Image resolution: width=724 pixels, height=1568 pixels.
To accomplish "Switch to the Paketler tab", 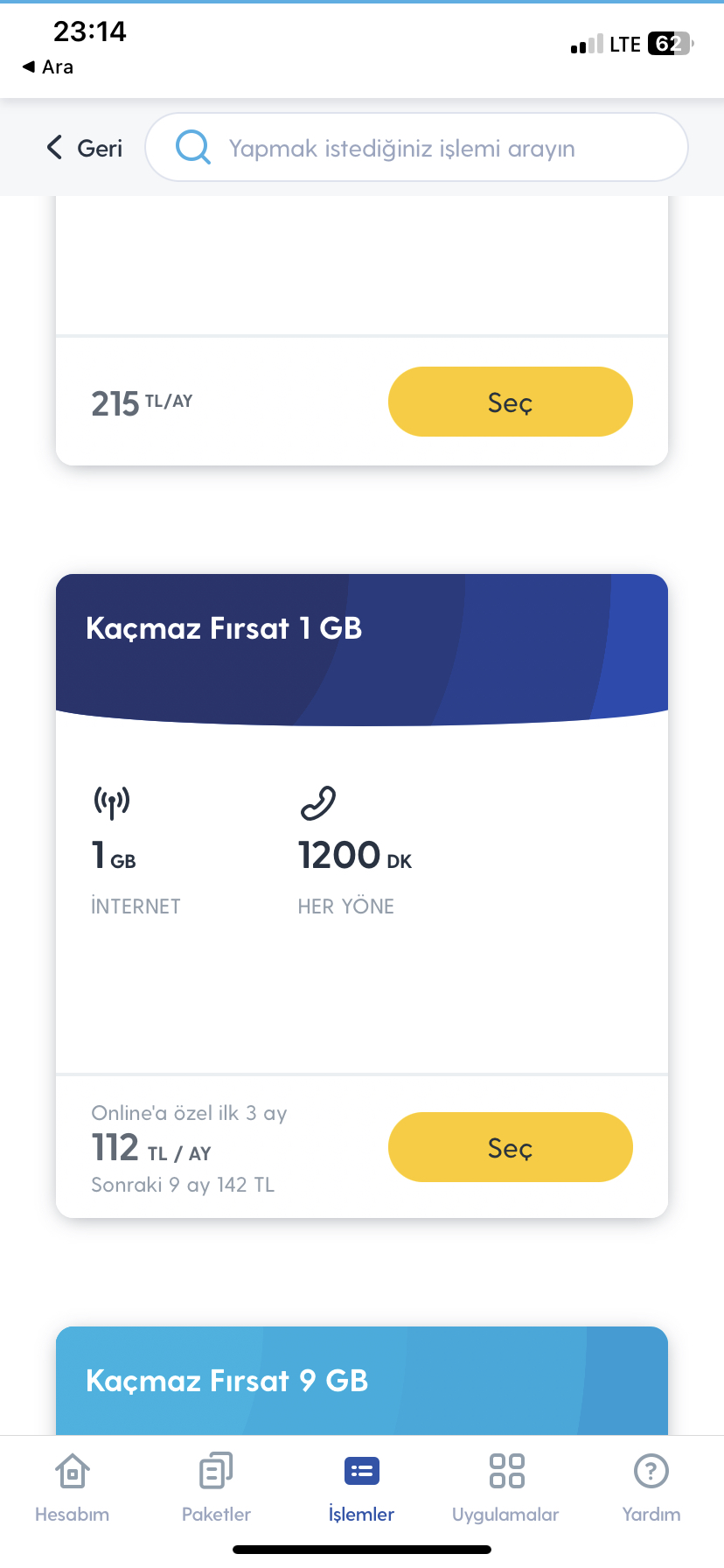I will pyautogui.click(x=216, y=1487).
